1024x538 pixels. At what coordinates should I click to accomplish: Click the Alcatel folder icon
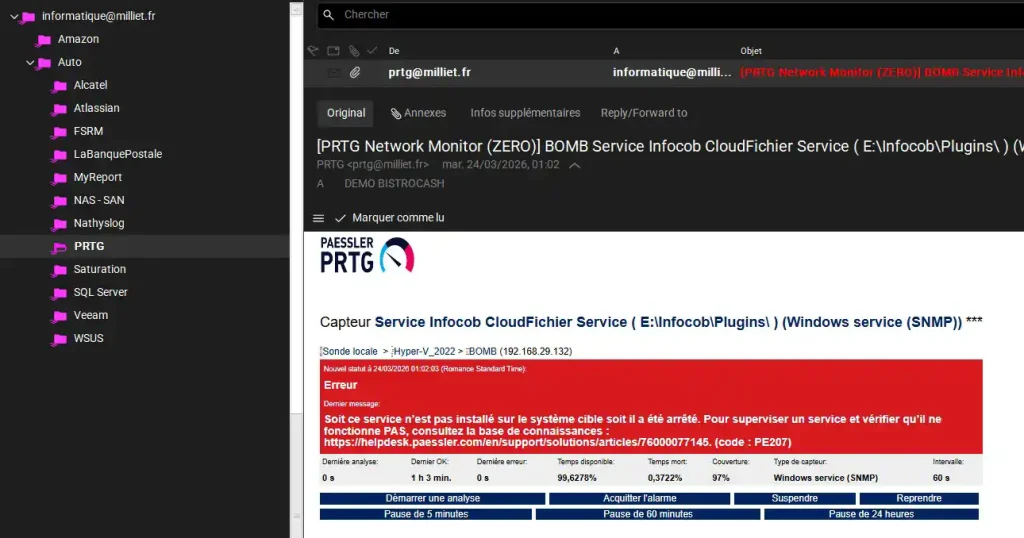59,86
